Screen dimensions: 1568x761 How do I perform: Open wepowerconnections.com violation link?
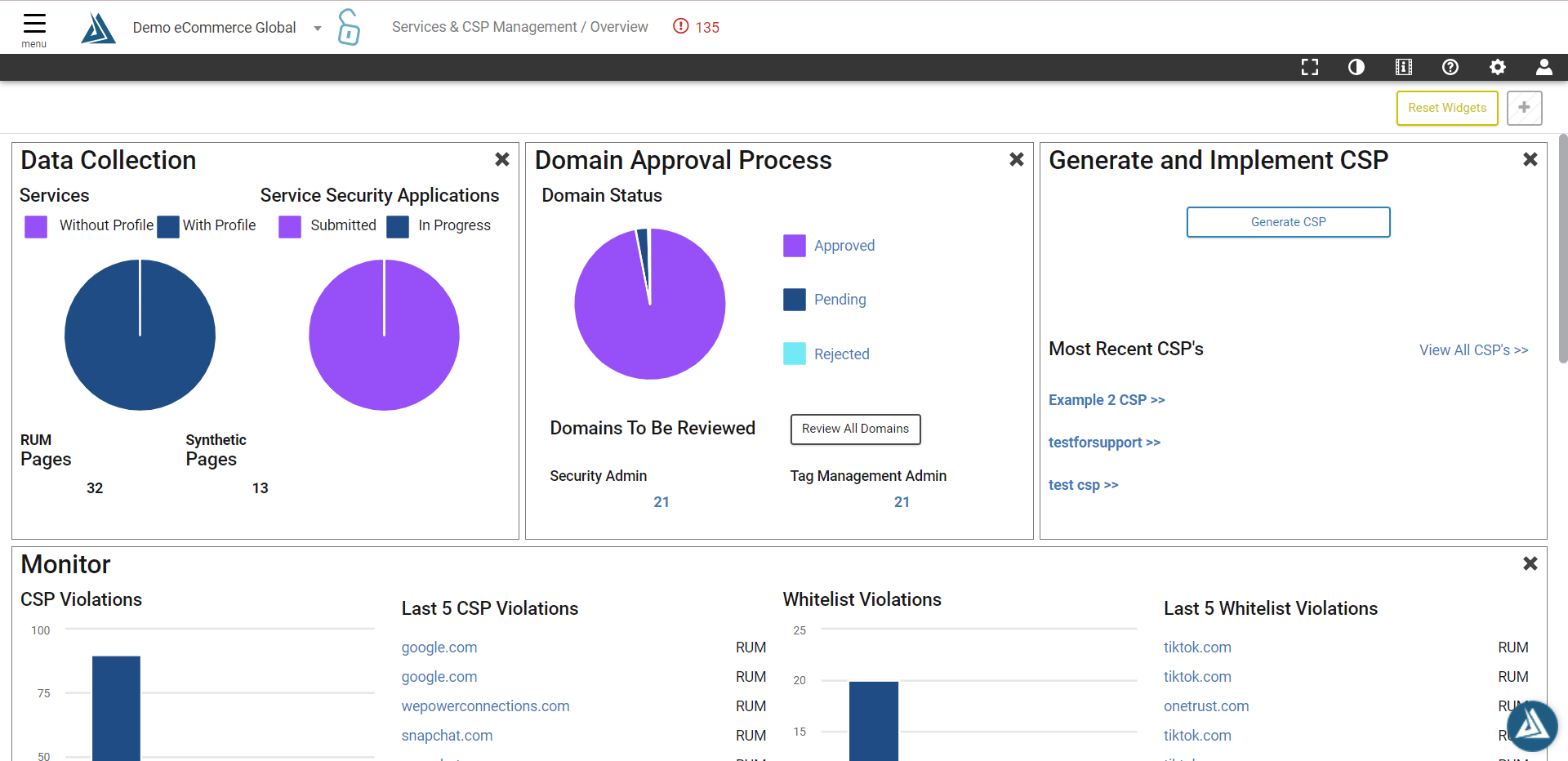tap(485, 706)
